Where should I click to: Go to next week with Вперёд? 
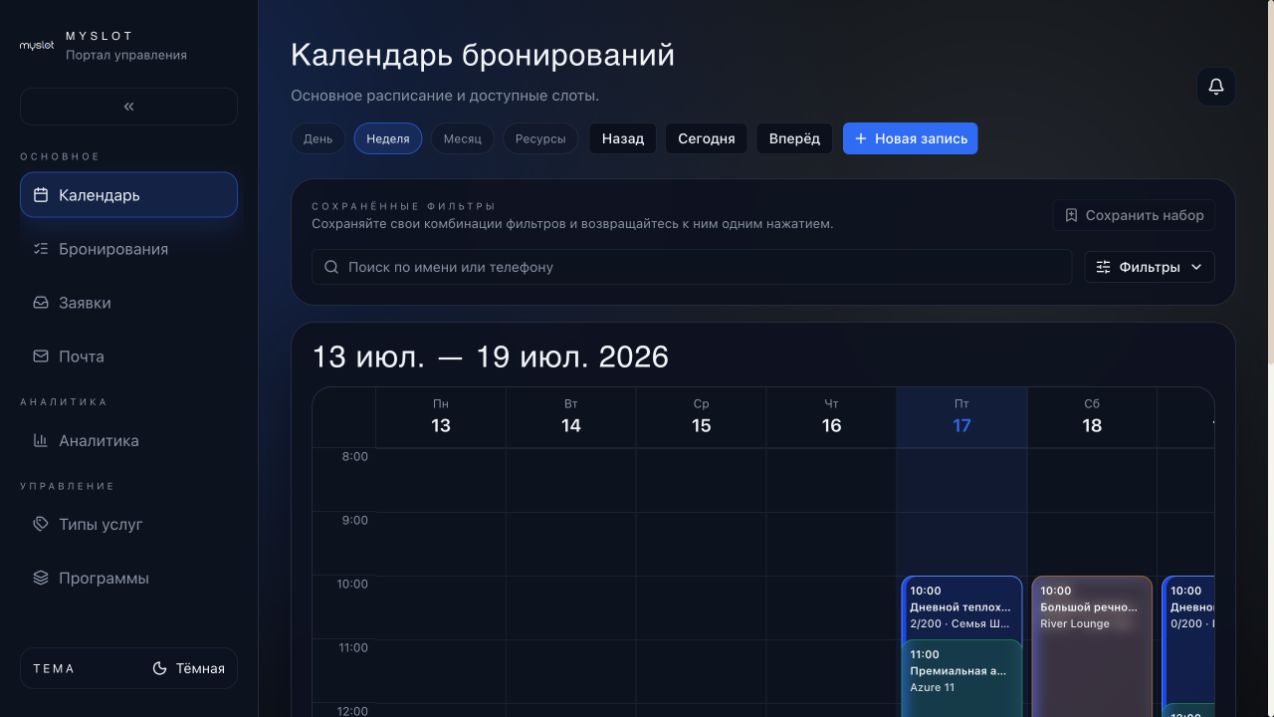pos(794,139)
